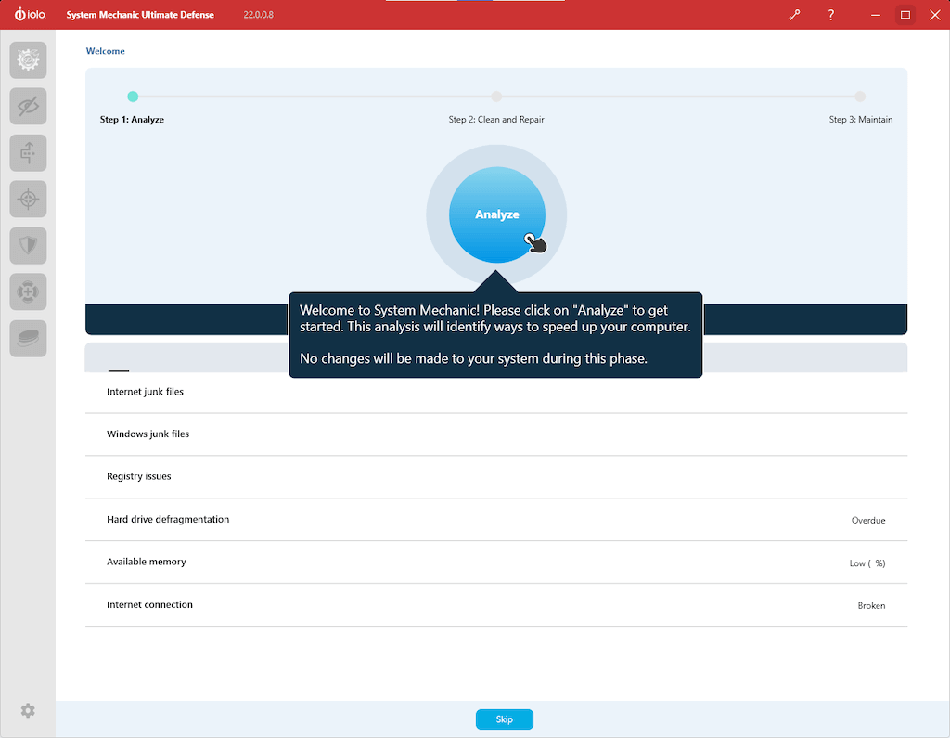Open the disk eraser icon in sidebar
The width and height of the screenshot is (950, 738).
tap(28, 338)
